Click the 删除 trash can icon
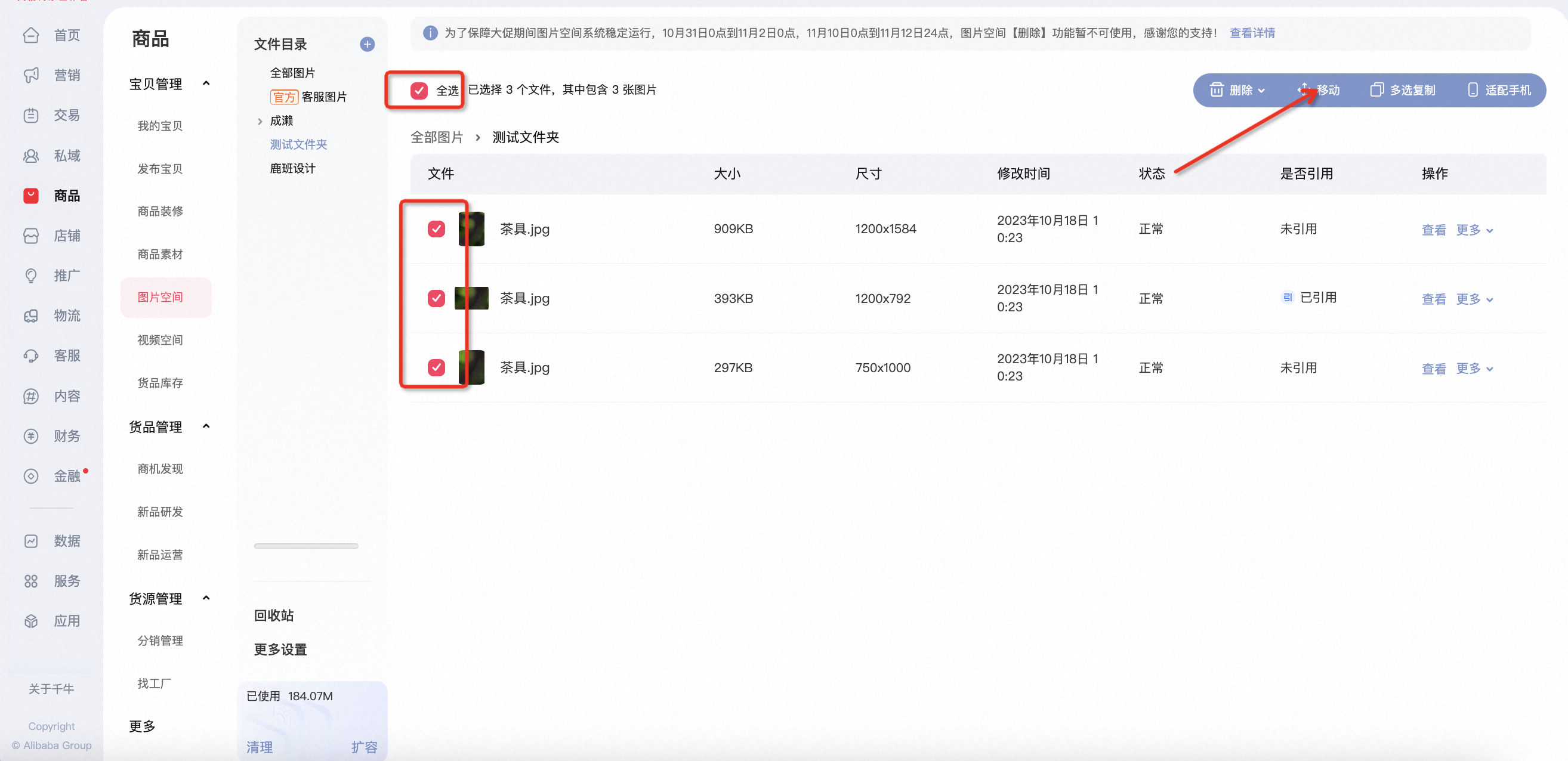The height and width of the screenshot is (761, 1568). (x=1216, y=90)
